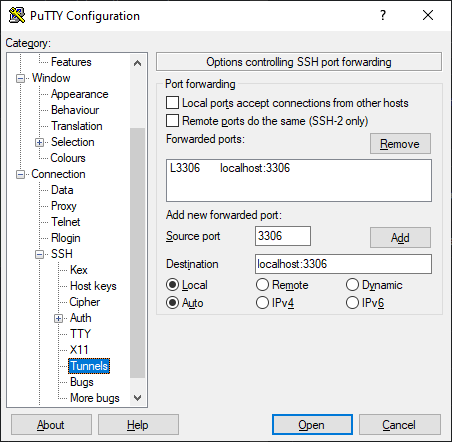
Task: Click the question mark help button in title bar
Action: 383,15
